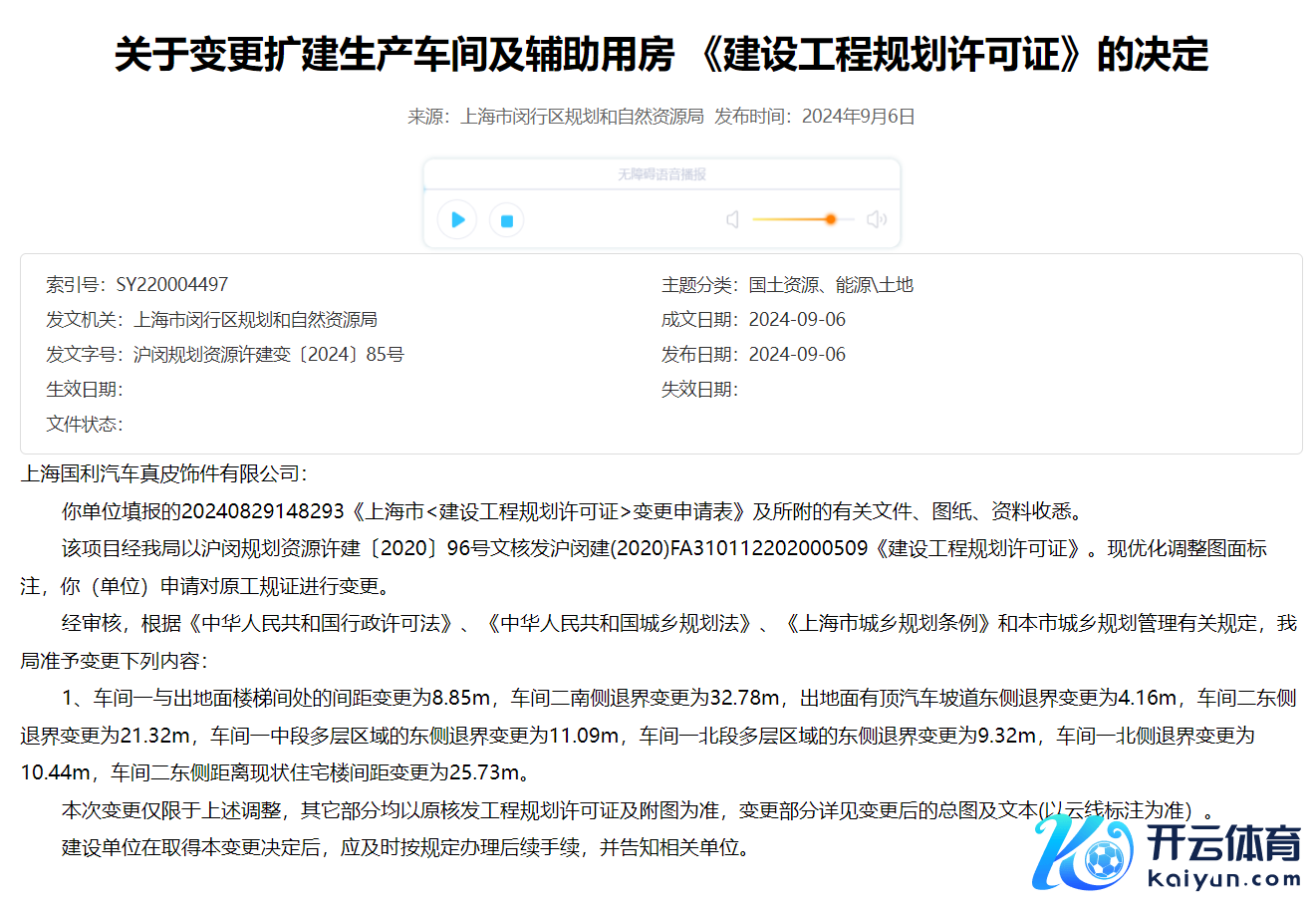The image size is (1316, 912).
Task: Click the 成文日期 date value
Action: [797, 320]
